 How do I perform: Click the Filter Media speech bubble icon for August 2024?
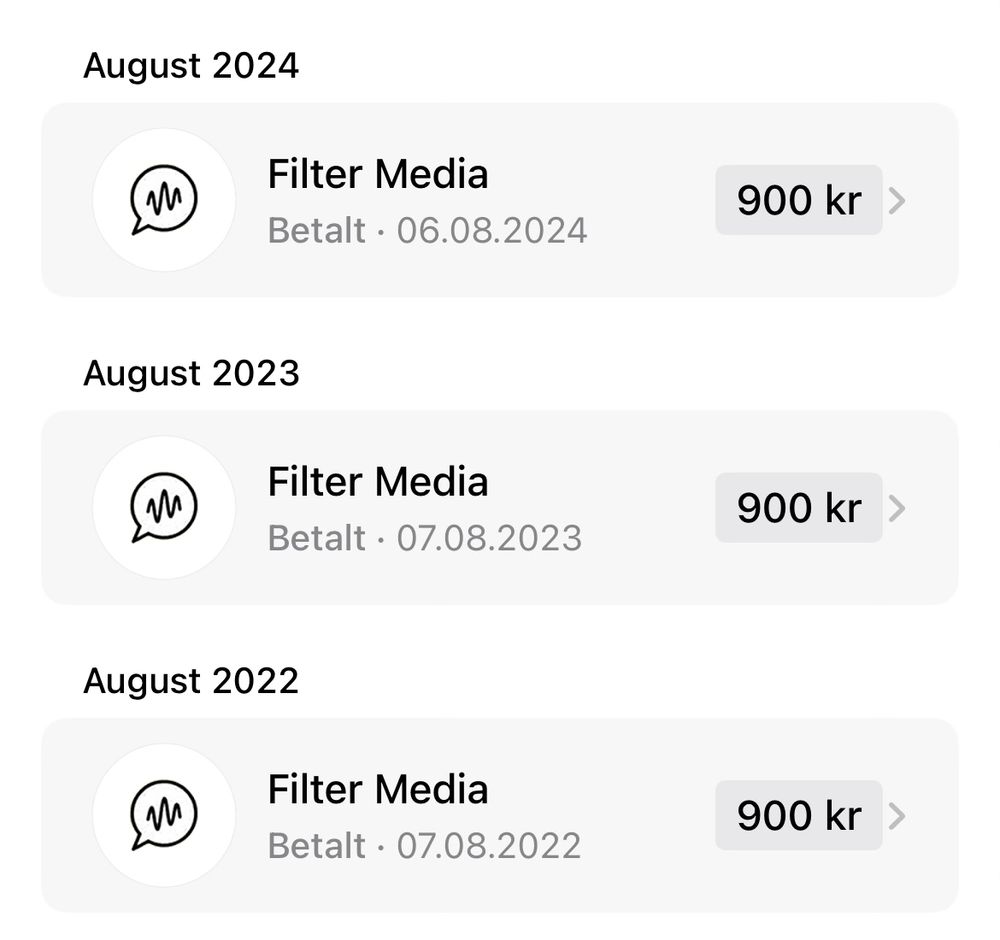coord(164,200)
